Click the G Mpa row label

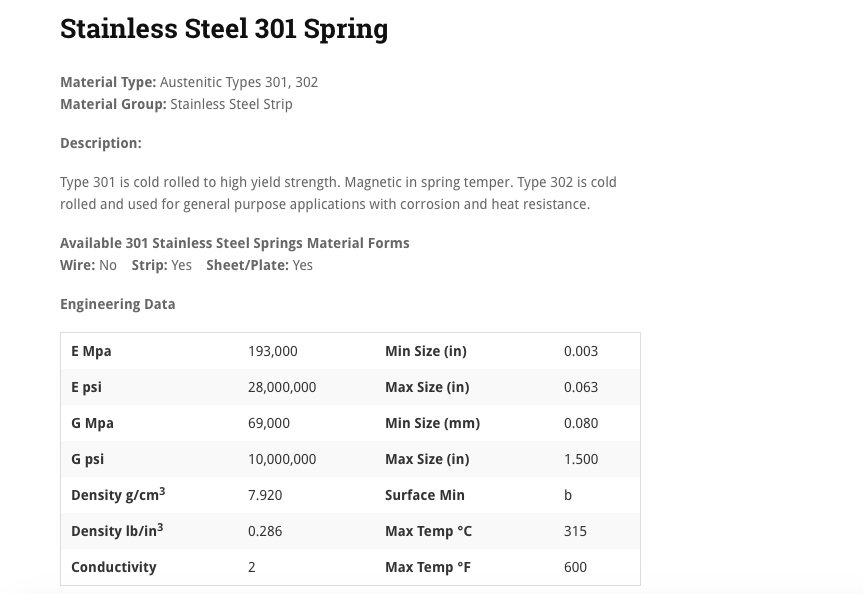pos(92,423)
